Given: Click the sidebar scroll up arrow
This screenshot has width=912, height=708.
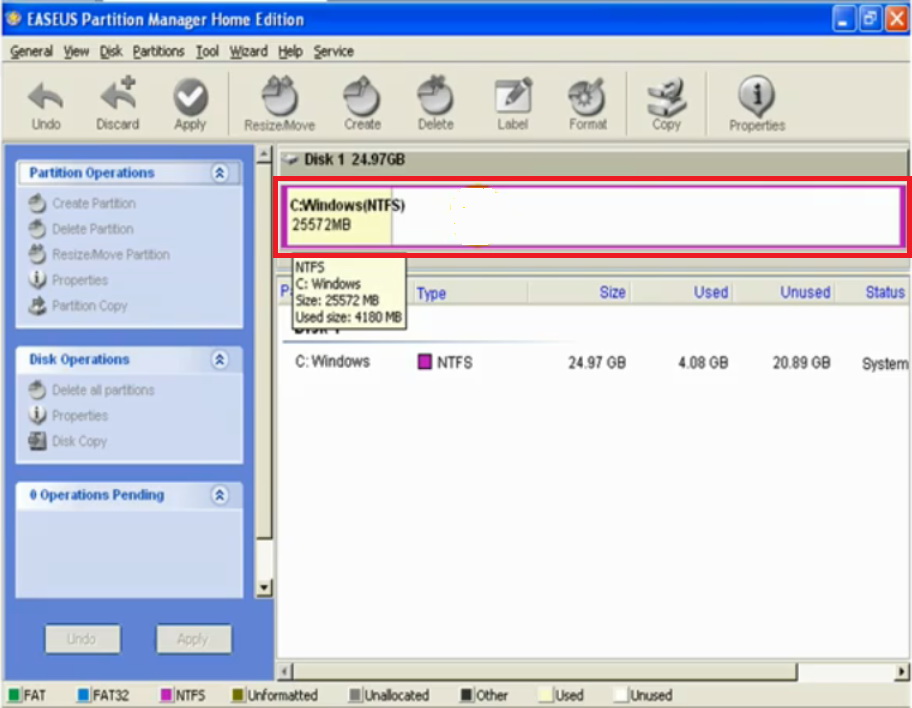Looking at the screenshot, I should tap(263, 154).
